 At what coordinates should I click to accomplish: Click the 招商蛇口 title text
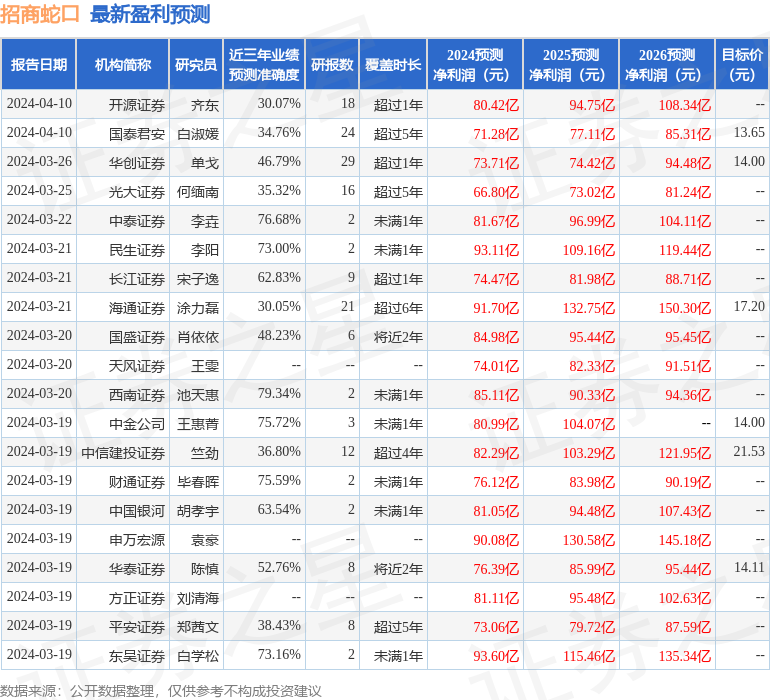[39, 14]
